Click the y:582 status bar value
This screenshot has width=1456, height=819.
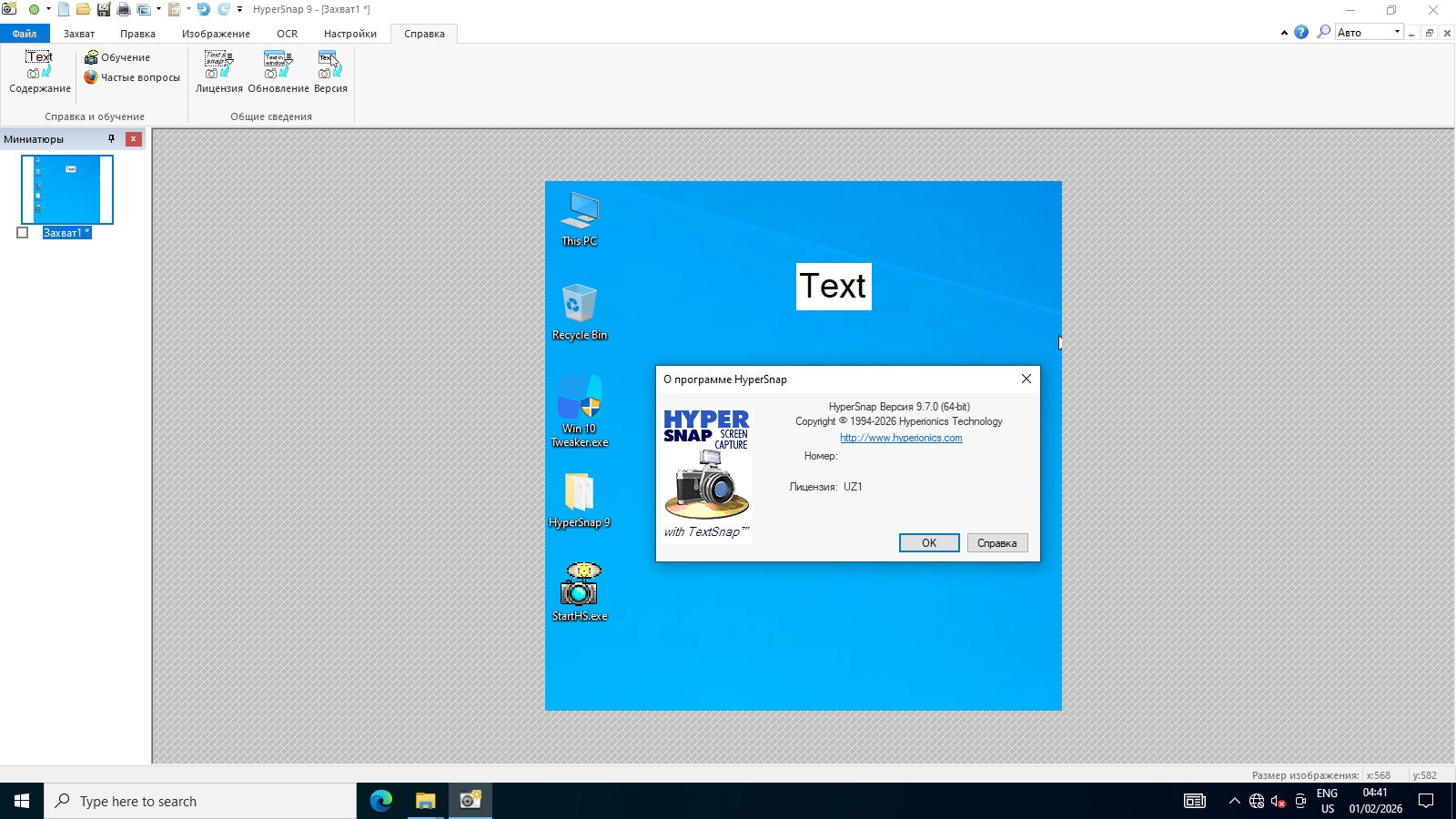1425,775
